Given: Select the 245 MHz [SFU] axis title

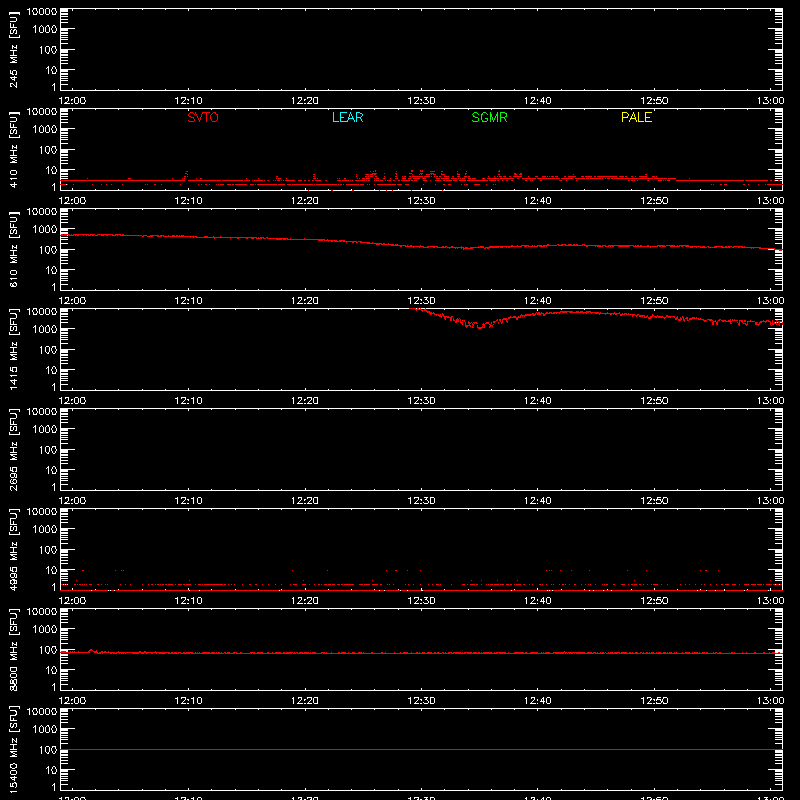Looking at the screenshot, I should click(x=13, y=49).
